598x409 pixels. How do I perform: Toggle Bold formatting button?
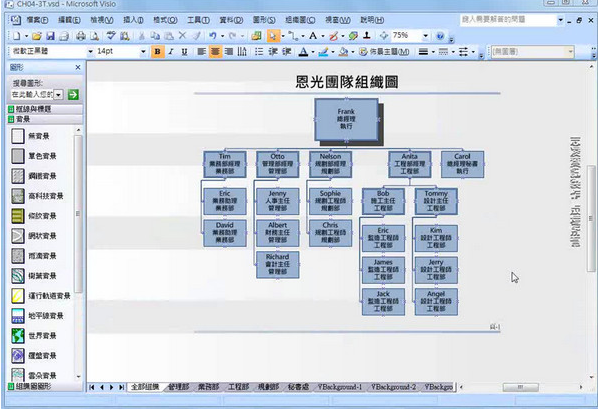pos(158,52)
